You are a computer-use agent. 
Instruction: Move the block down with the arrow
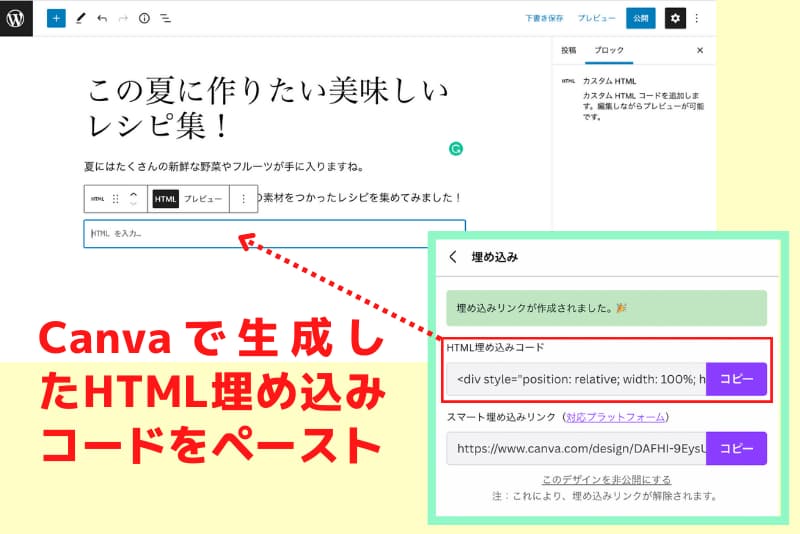pyautogui.click(x=133, y=204)
